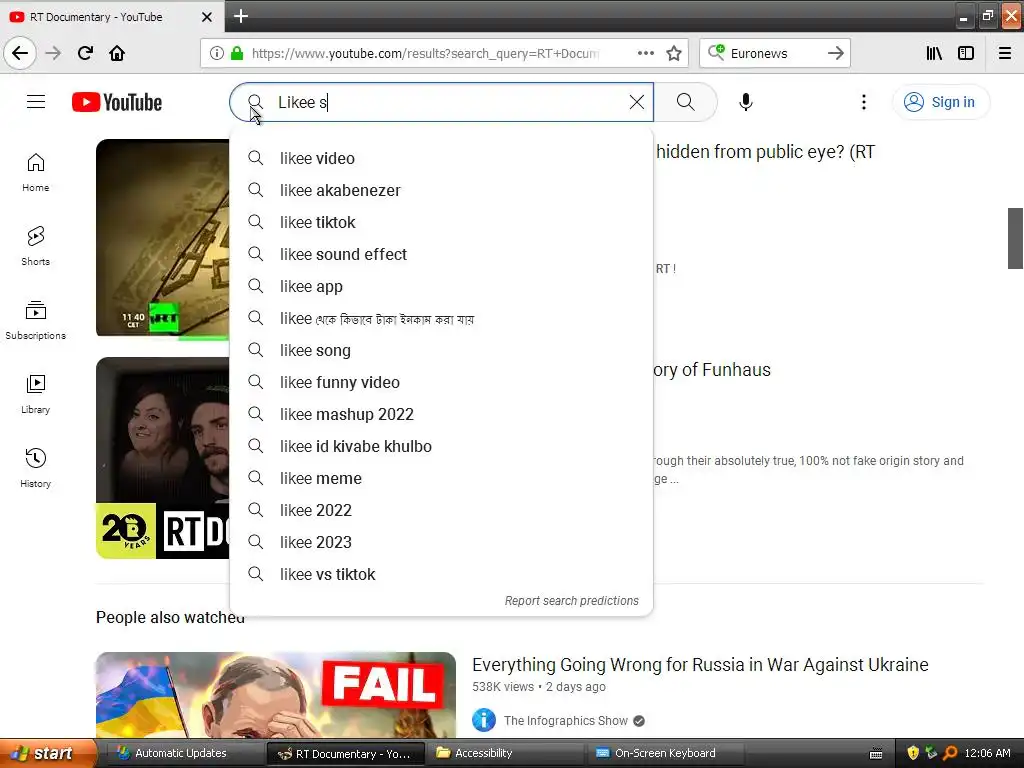
Task: Select suggestion "likee tiktok"
Action: 441,222
